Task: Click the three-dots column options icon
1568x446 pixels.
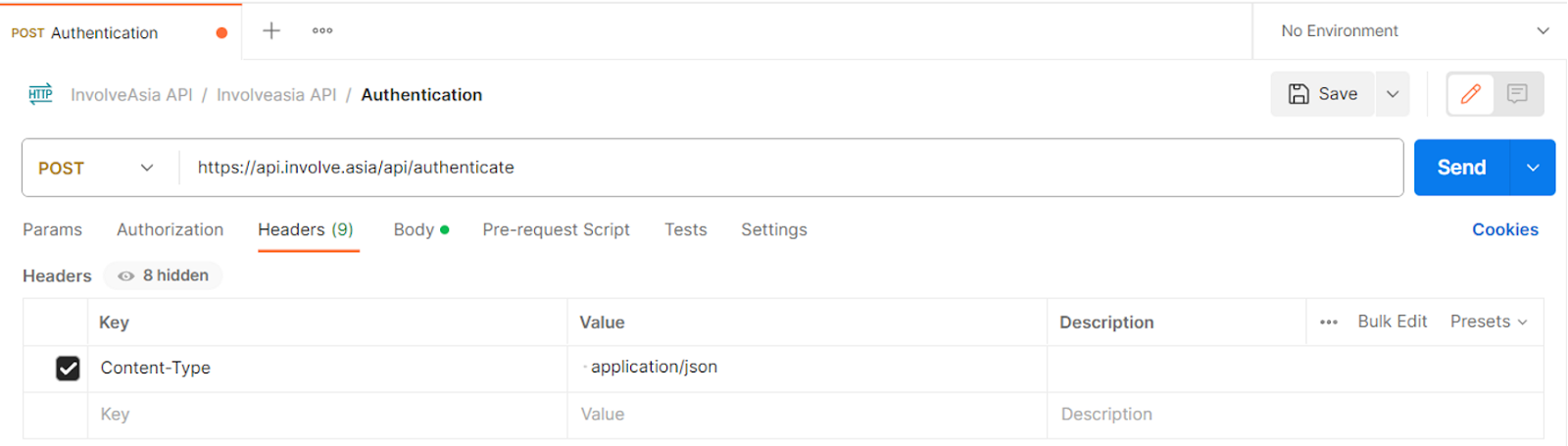Action: pyautogui.click(x=1328, y=322)
